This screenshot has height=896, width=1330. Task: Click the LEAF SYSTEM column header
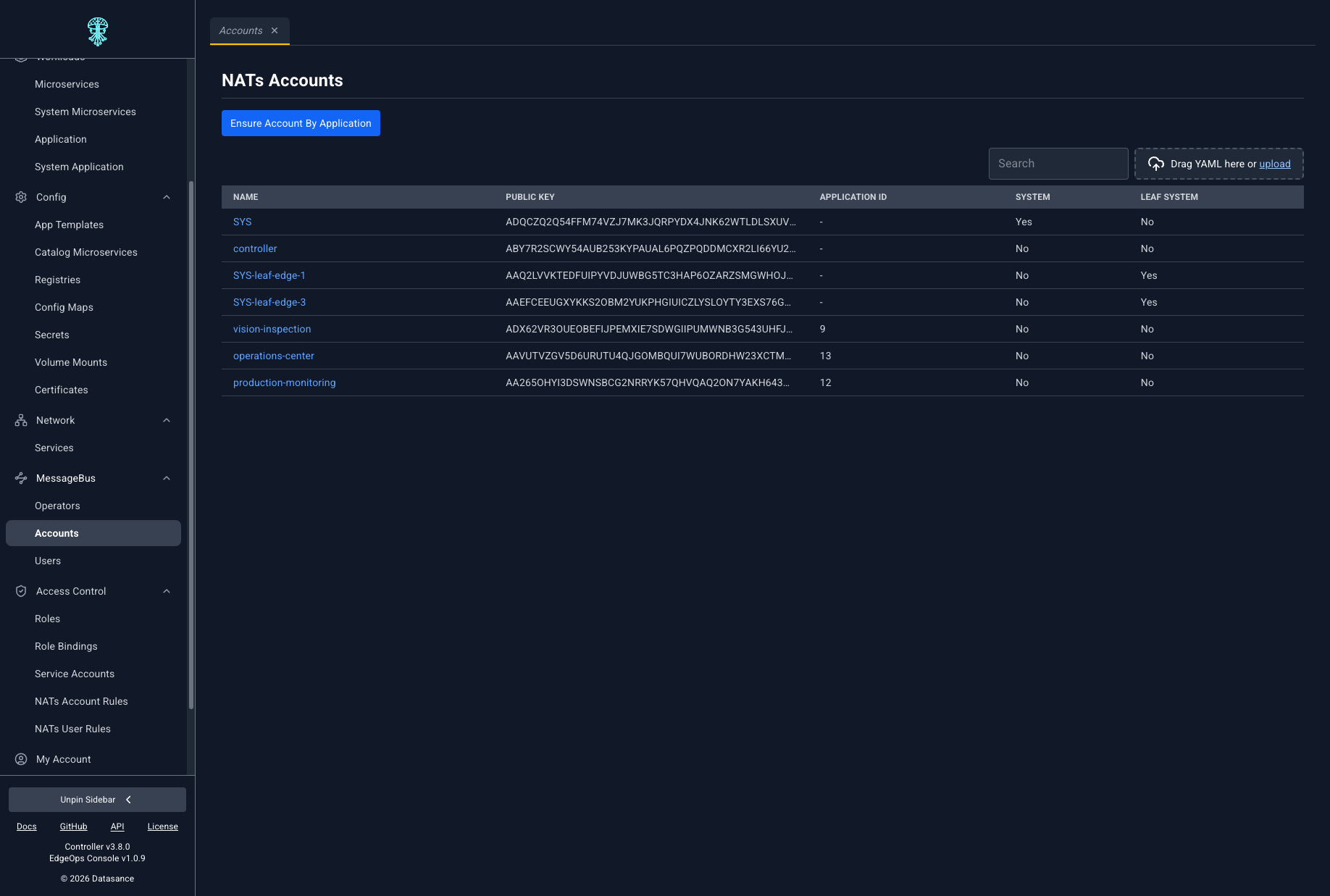click(1169, 197)
